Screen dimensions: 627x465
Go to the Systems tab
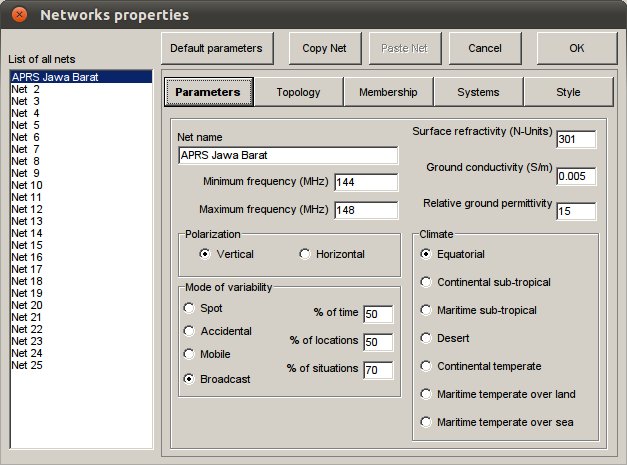click(x=478, y=92)
